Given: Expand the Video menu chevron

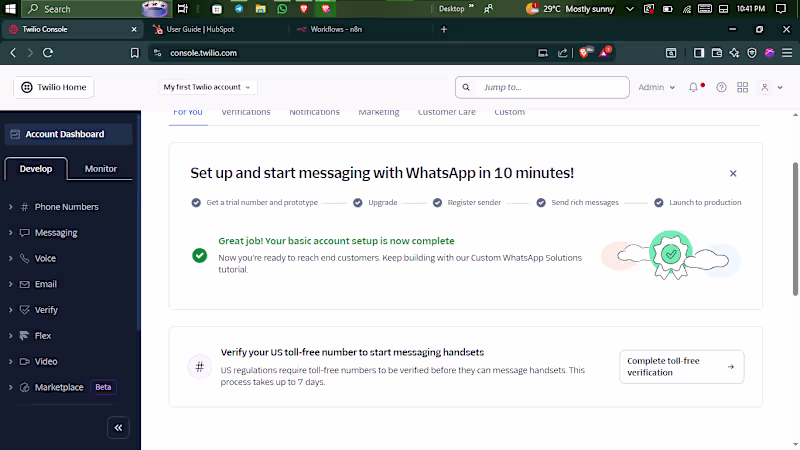Looking at the screenshot, I should tap(10, 361).
